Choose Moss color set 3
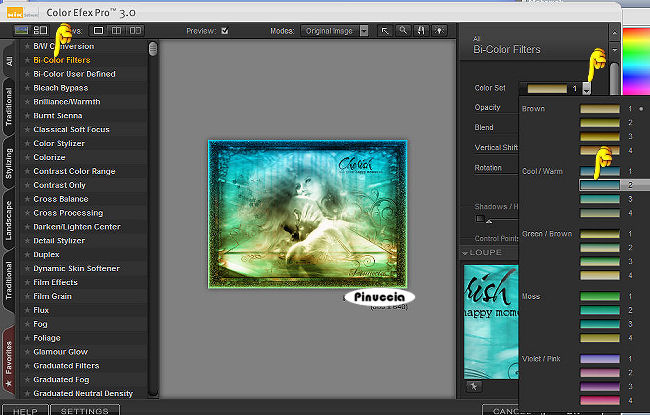Image resolution: width=650 pixels, height=415 pixels. (600, 324)
